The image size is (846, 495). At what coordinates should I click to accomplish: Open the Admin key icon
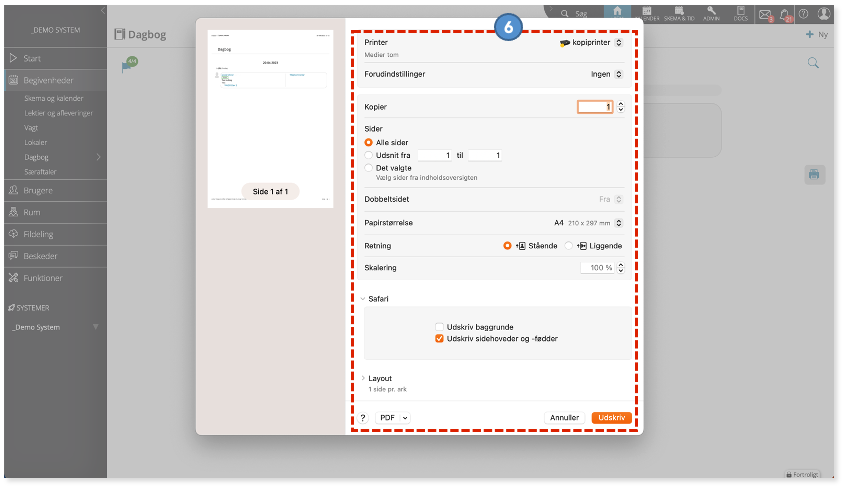click(x=711, y=14)
